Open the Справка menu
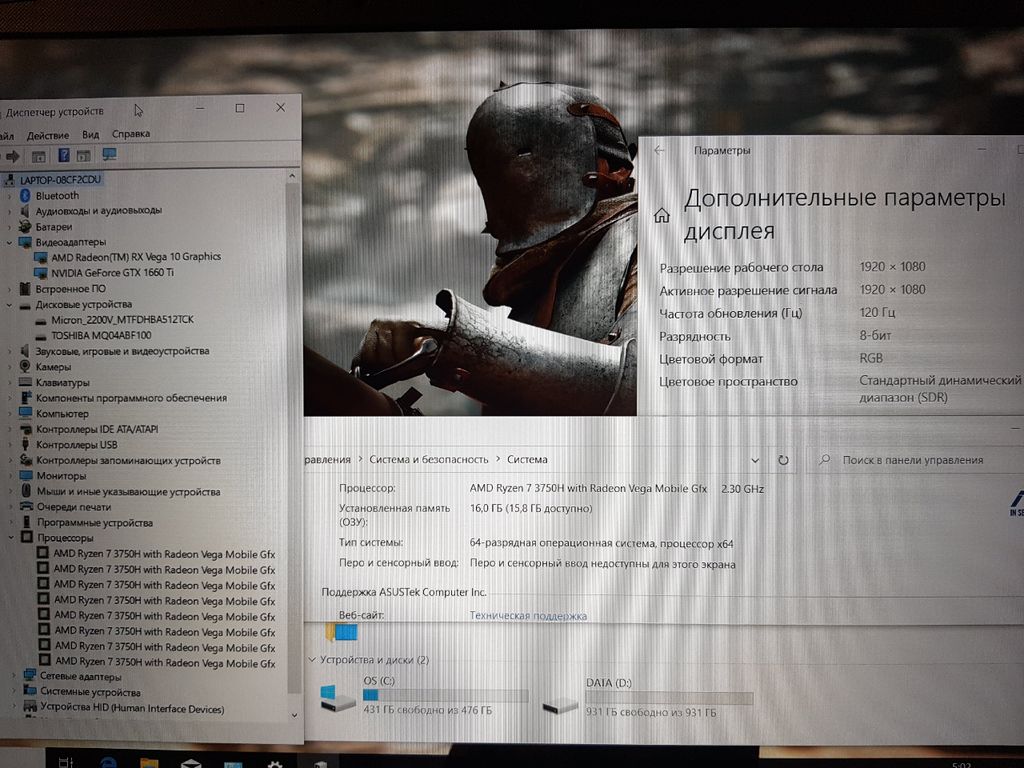This screenshot has height=768, width=1024. tap(131, 134)
